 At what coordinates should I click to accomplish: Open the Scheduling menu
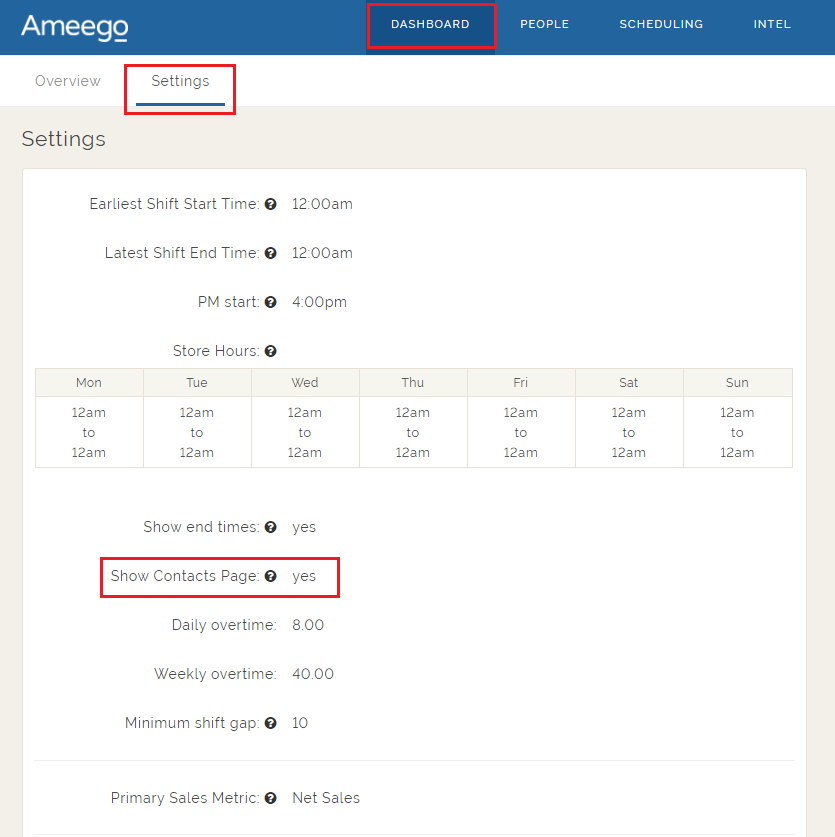tap(661, 25)
